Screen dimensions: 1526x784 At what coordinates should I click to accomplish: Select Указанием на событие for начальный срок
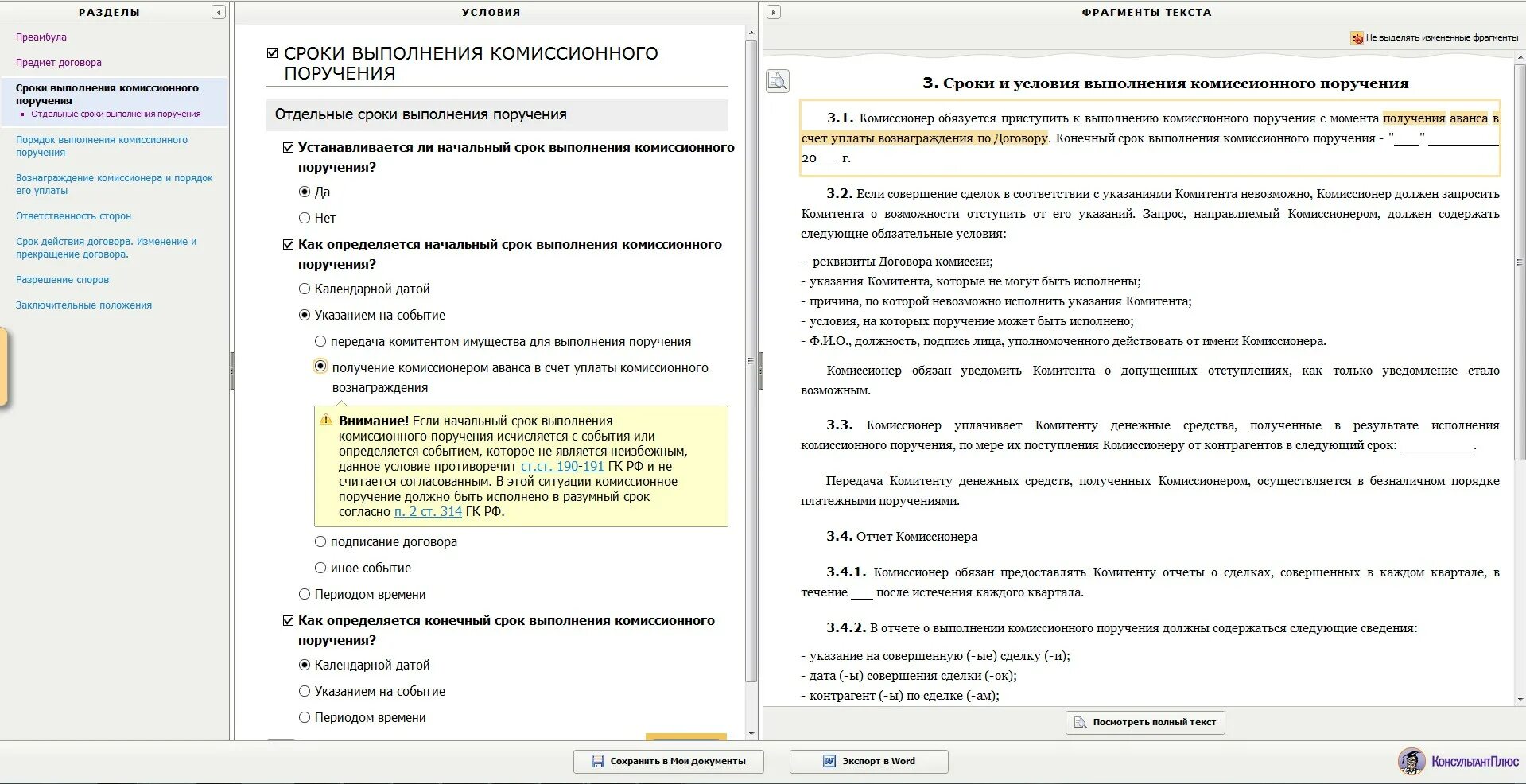304,315
